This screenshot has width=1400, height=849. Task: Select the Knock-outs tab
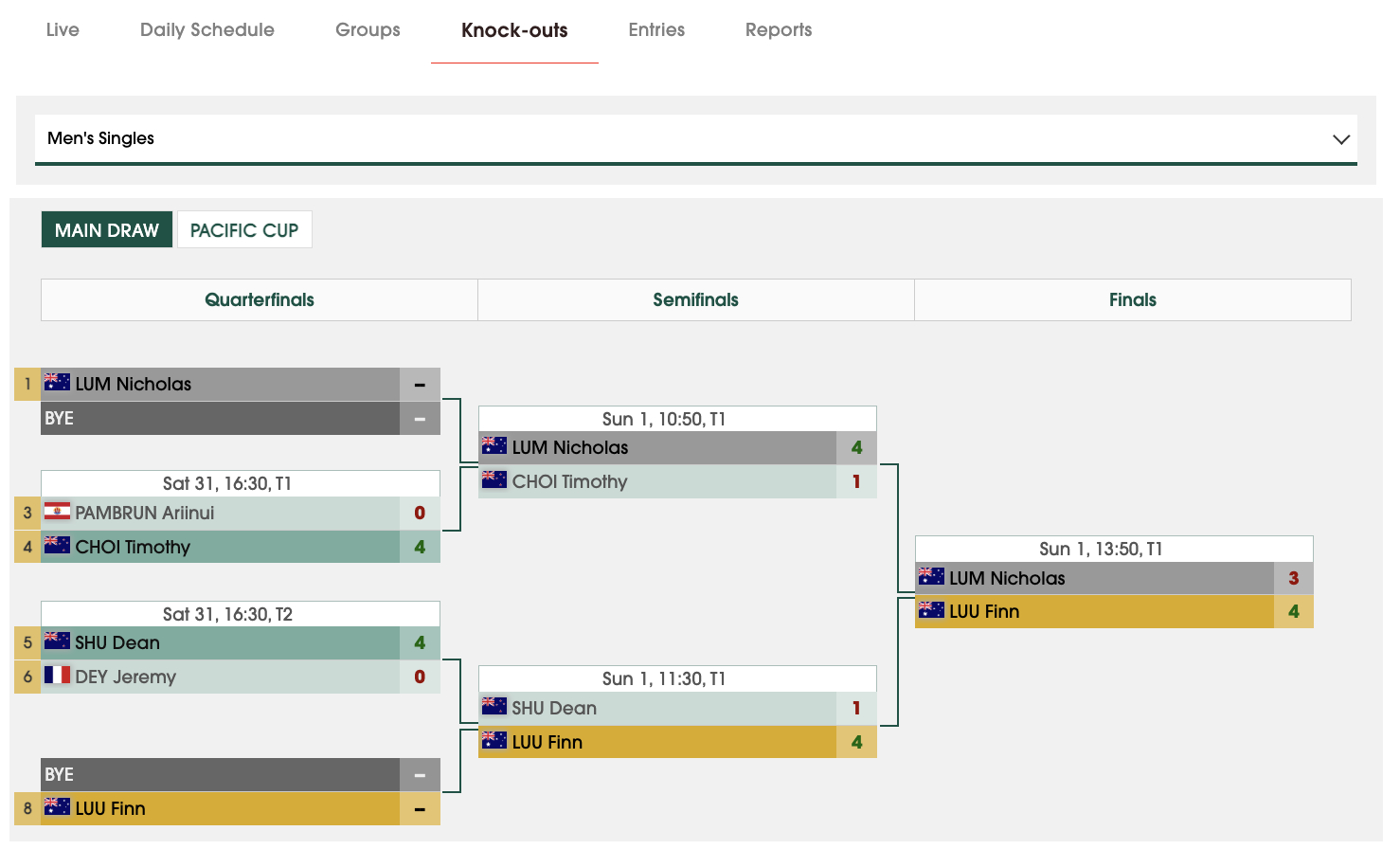click(x=514, y=29)
